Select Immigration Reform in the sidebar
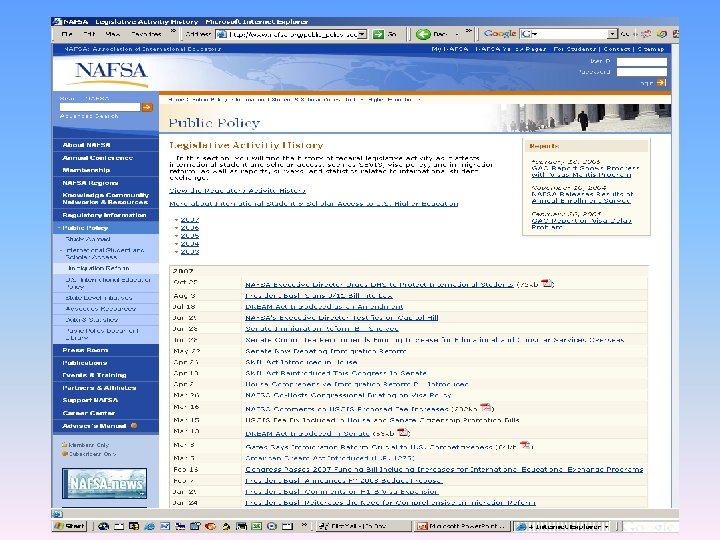Screen dimensions: 720x540 coord(99,268)
